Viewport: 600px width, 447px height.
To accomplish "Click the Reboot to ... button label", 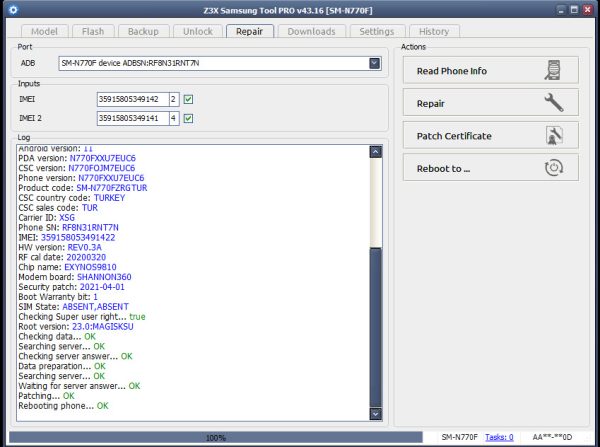I will 443,169.
